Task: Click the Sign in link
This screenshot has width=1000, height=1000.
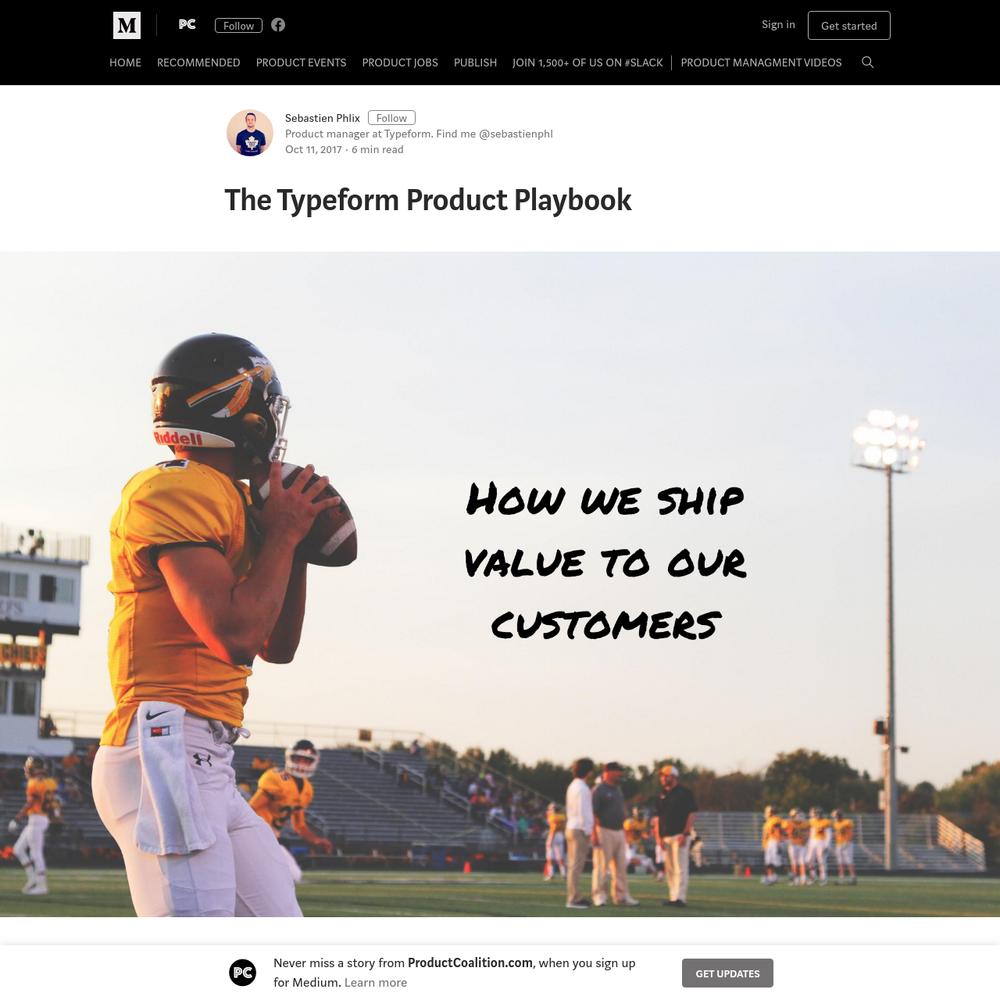Action: (x=778, y=24)
